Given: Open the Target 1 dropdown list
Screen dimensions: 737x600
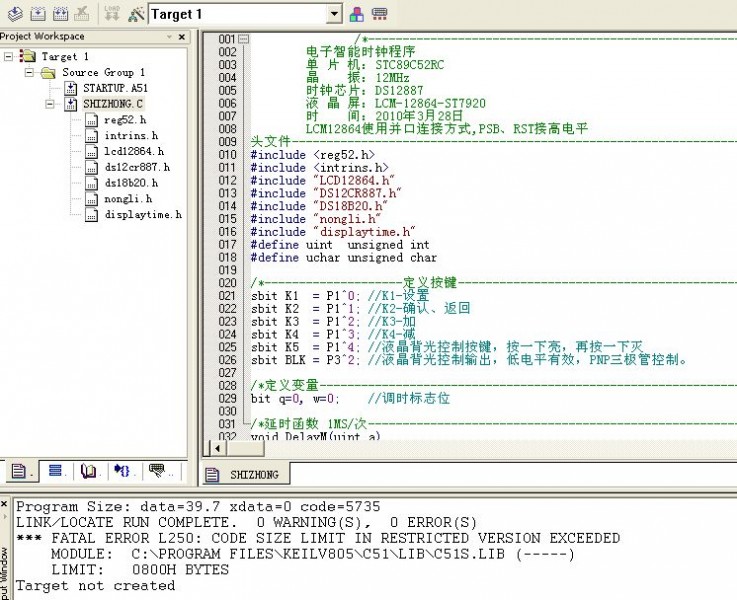Looking at the screenshot, I should point(334,14).
